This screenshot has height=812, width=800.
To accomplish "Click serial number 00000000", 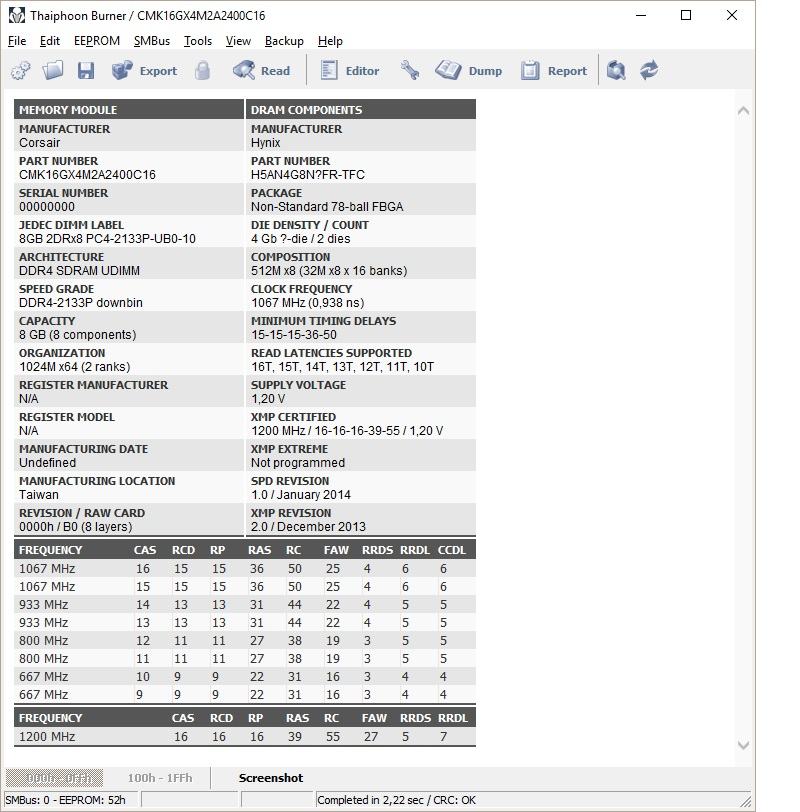I will [x=47, y=207].
